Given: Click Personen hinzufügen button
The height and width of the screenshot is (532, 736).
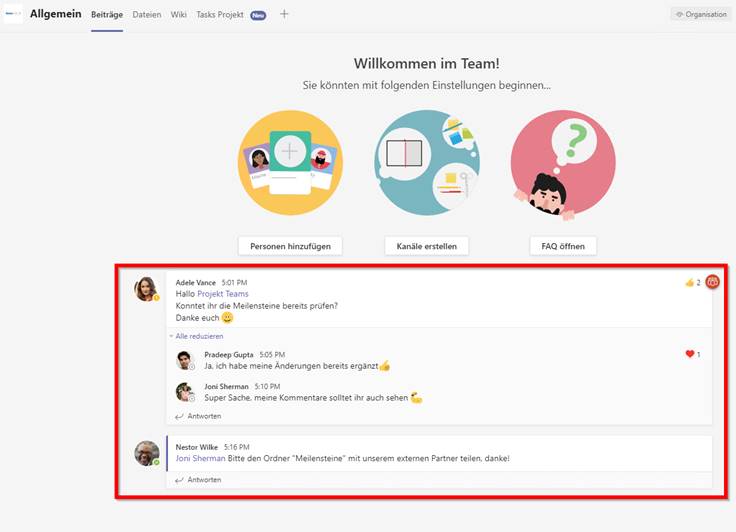Looking at the screenshot, I should (290, 246).
